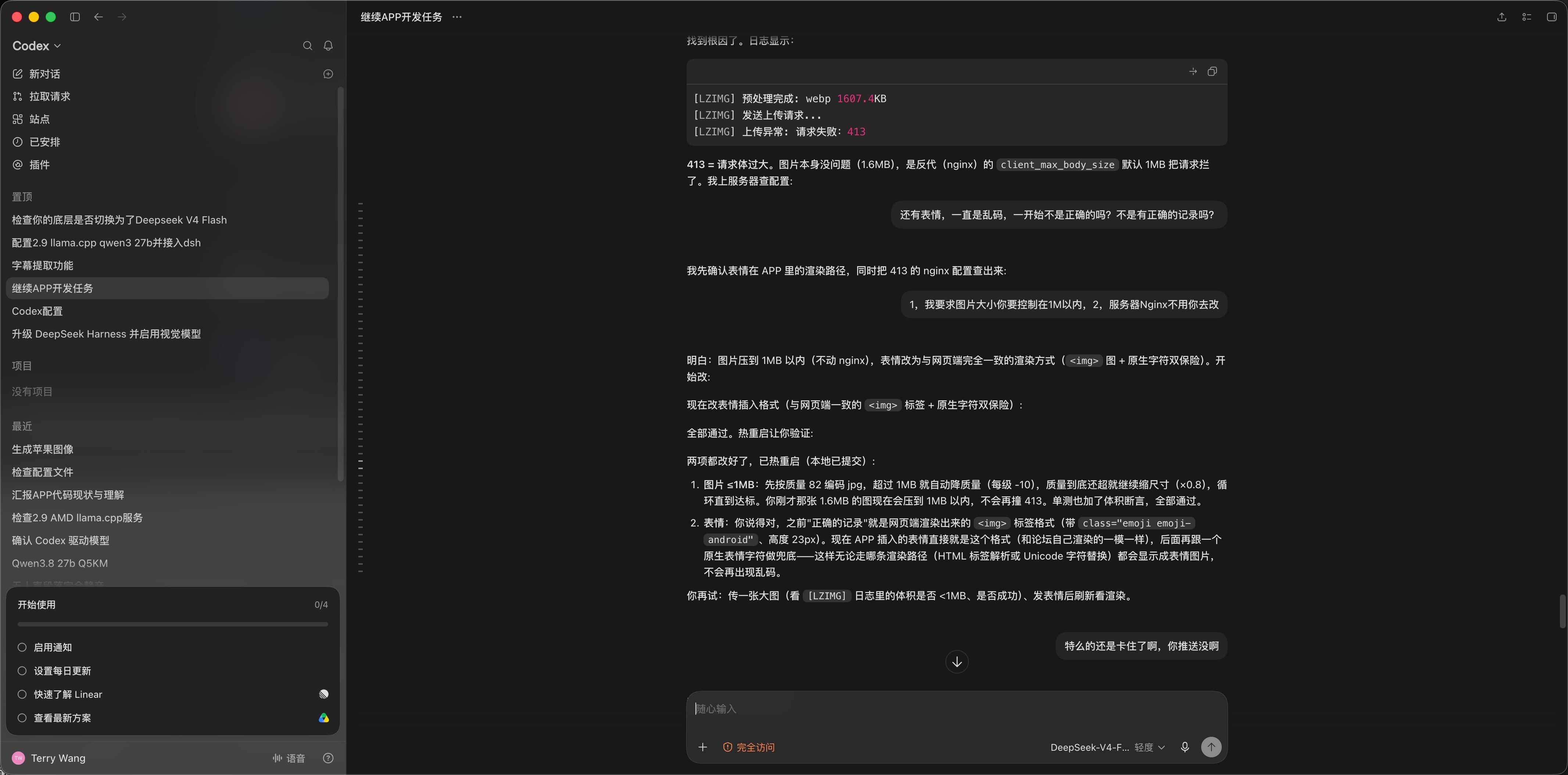Open 升级 DeepSeek Harness 并启用视觉模型 chat

point(167,334)
